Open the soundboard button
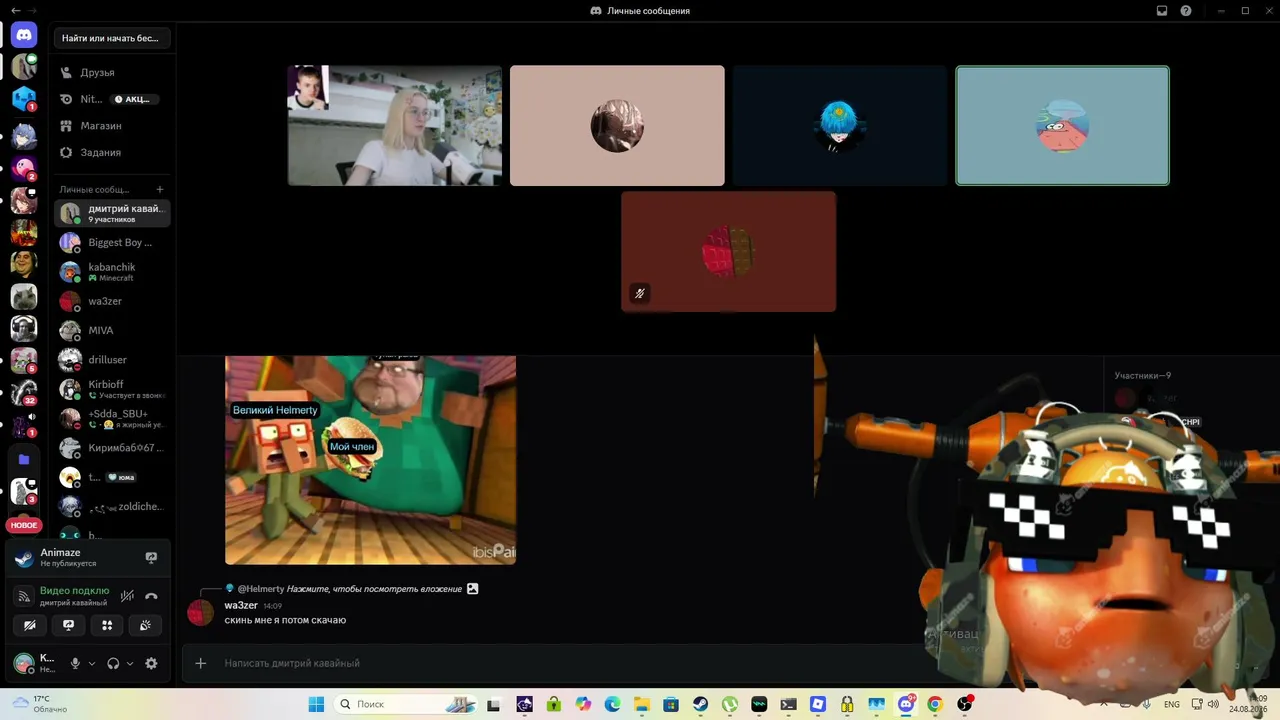 tap(145, 625)
